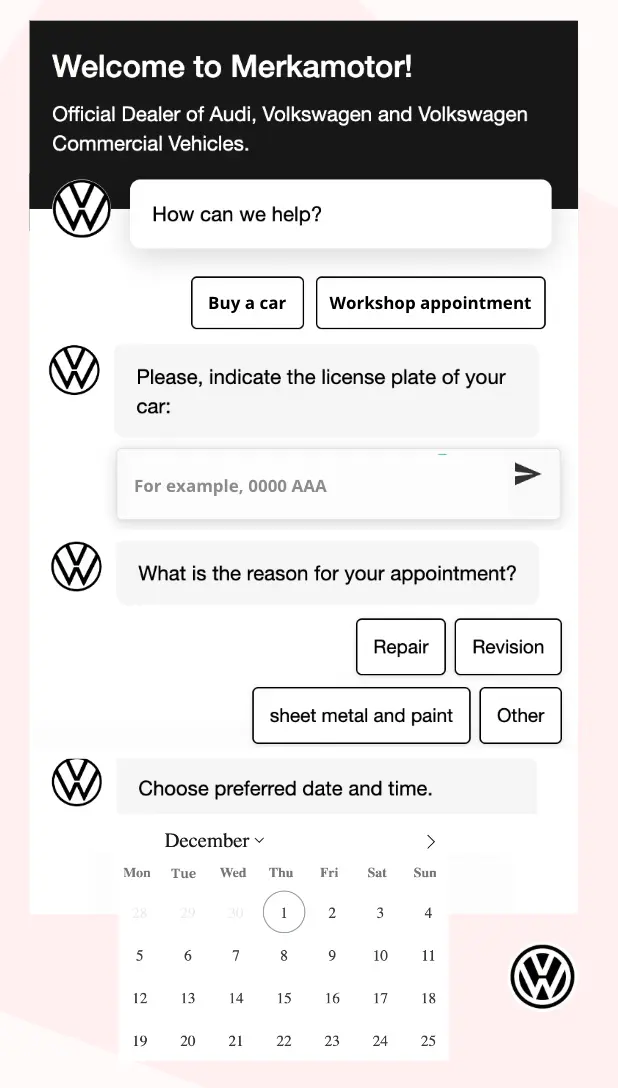This screenshot has width=618, height=1088.
Task: Open the December month dropdown
Action: [x=214, y=841]
